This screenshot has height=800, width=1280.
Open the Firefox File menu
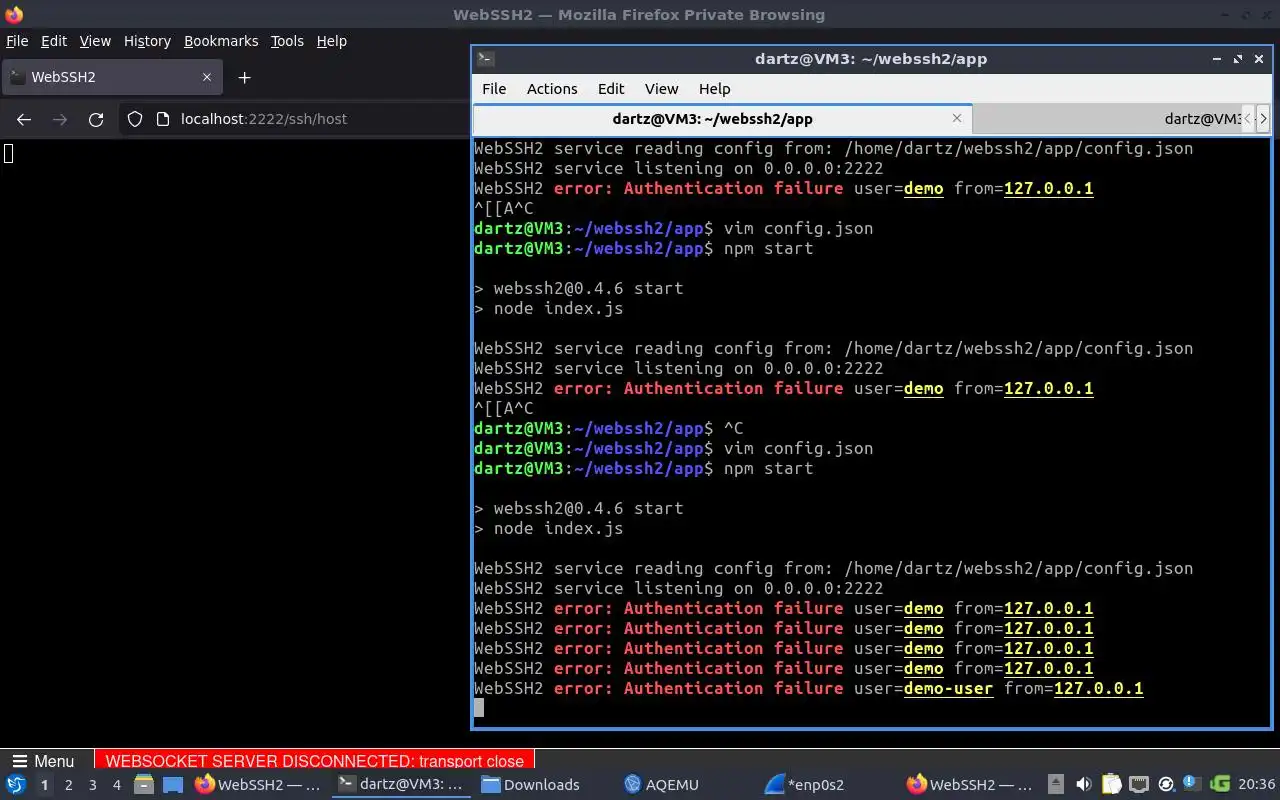pos(17,41)
